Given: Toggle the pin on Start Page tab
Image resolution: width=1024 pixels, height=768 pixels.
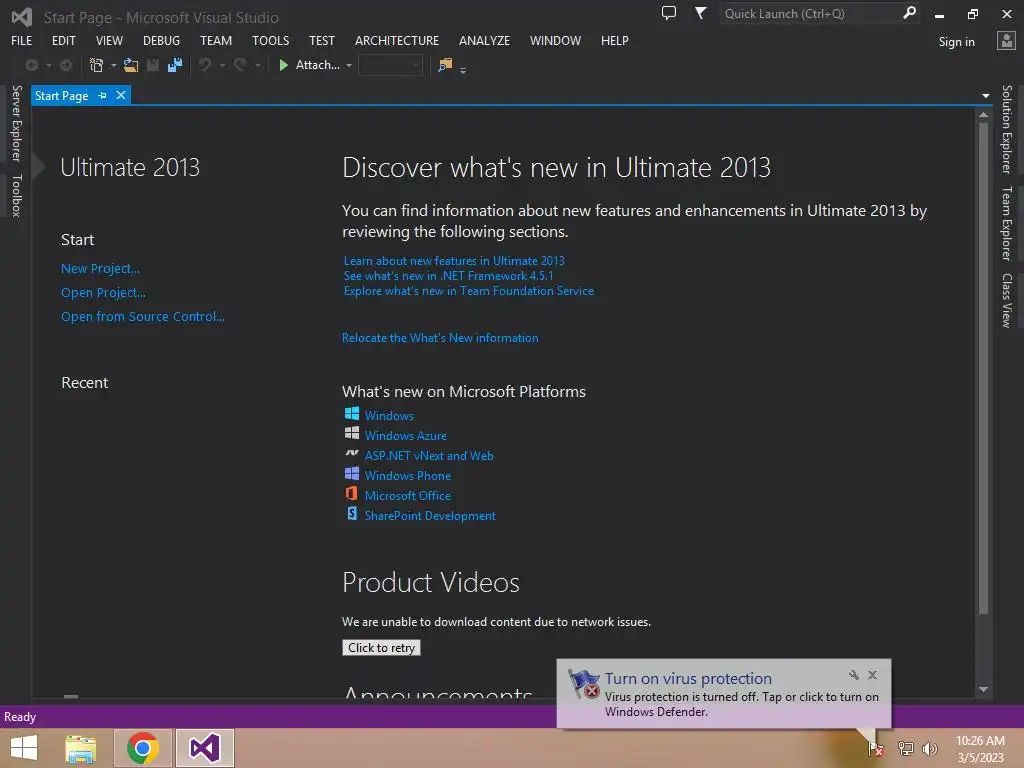Looking at the screenshot, I should point(103,96).
